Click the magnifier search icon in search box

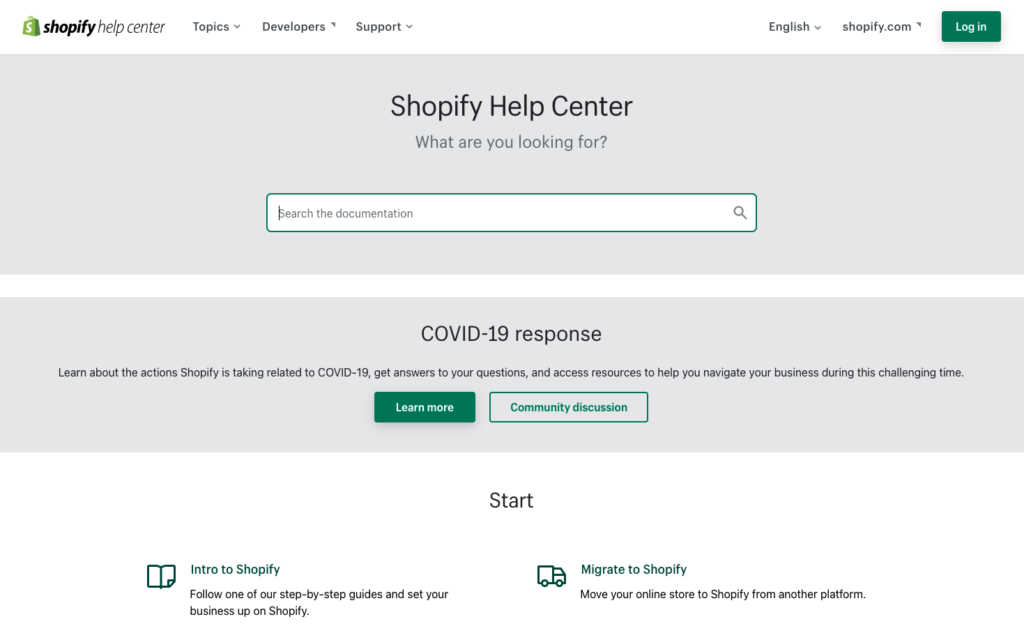pyautogui.click(x=739, y=213)
